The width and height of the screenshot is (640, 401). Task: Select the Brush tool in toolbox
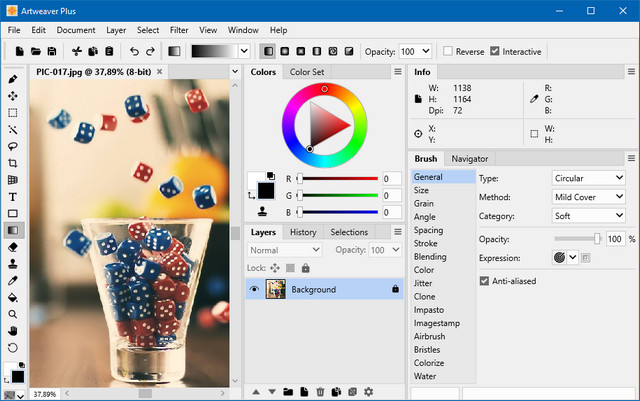pos(13,79)
